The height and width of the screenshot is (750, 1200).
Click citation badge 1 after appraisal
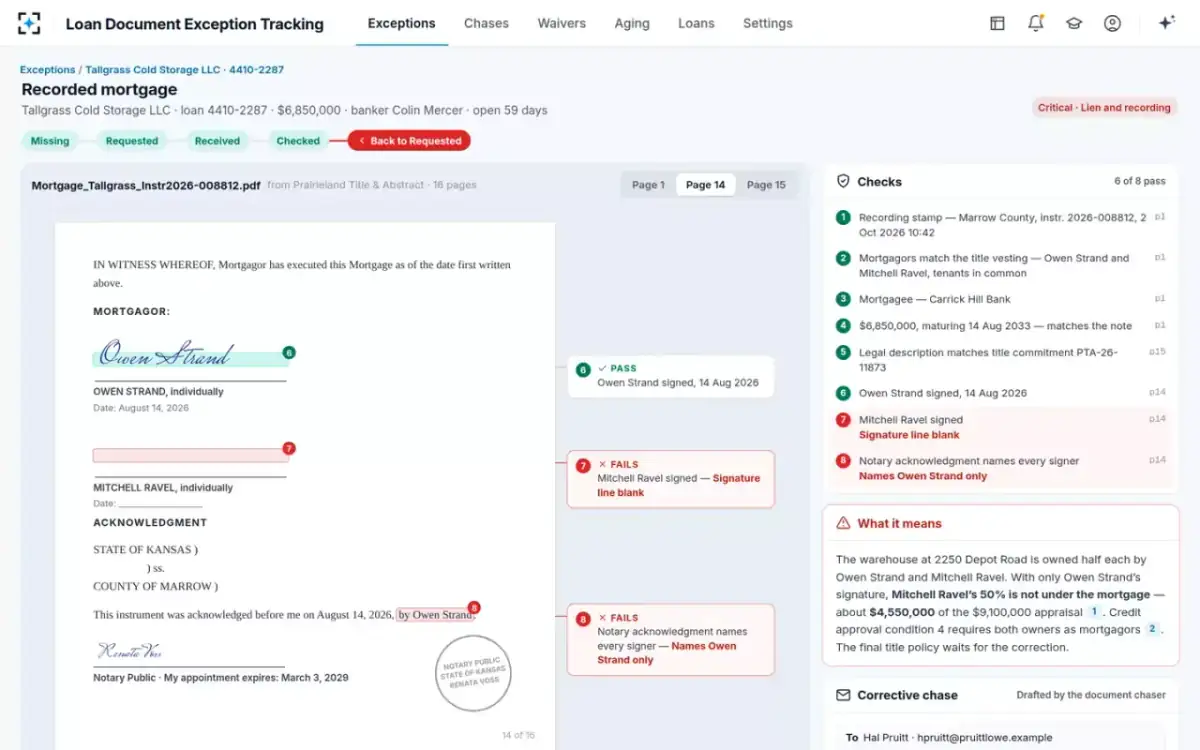pos(1094,611)
